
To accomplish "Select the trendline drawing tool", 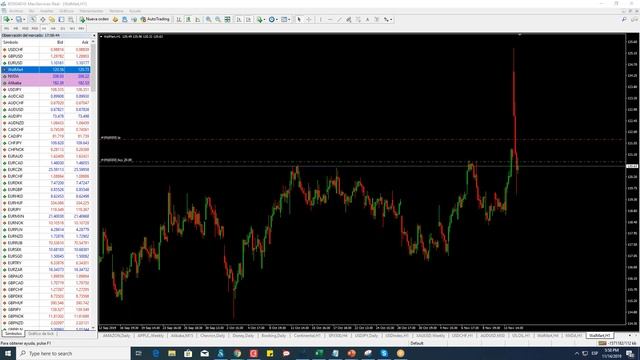I will point(339,19).
